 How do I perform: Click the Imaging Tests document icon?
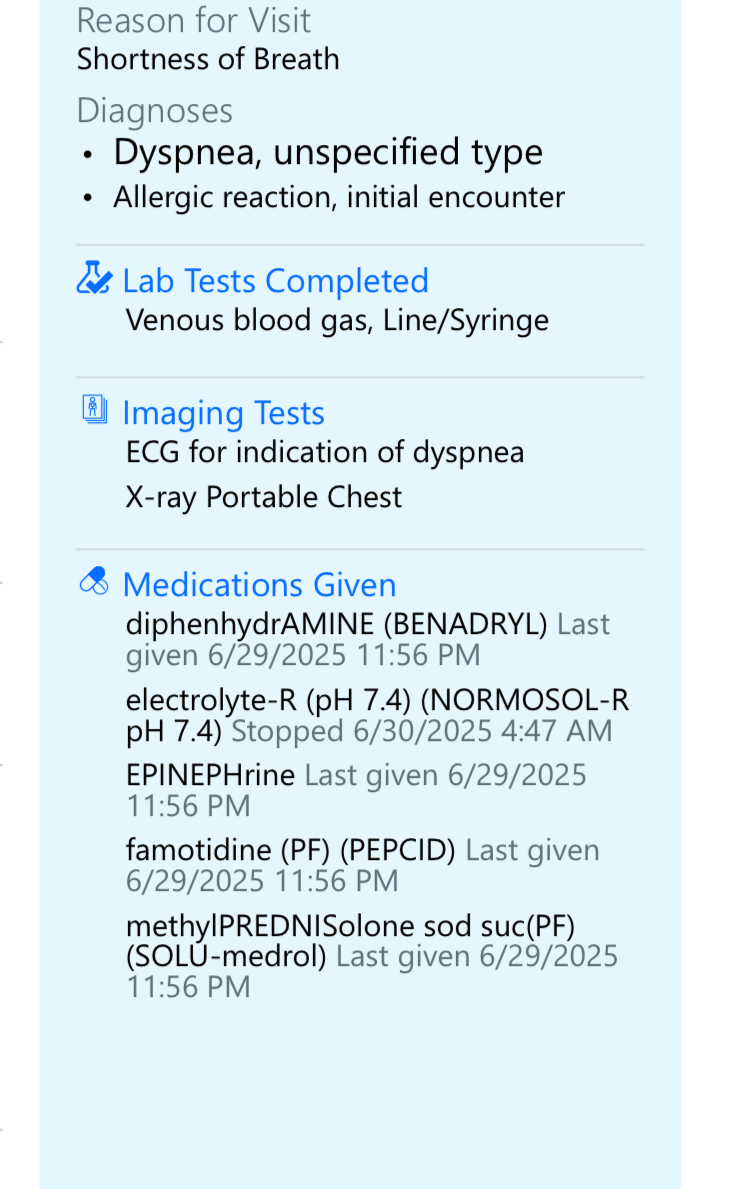click(x=94, y=410)
